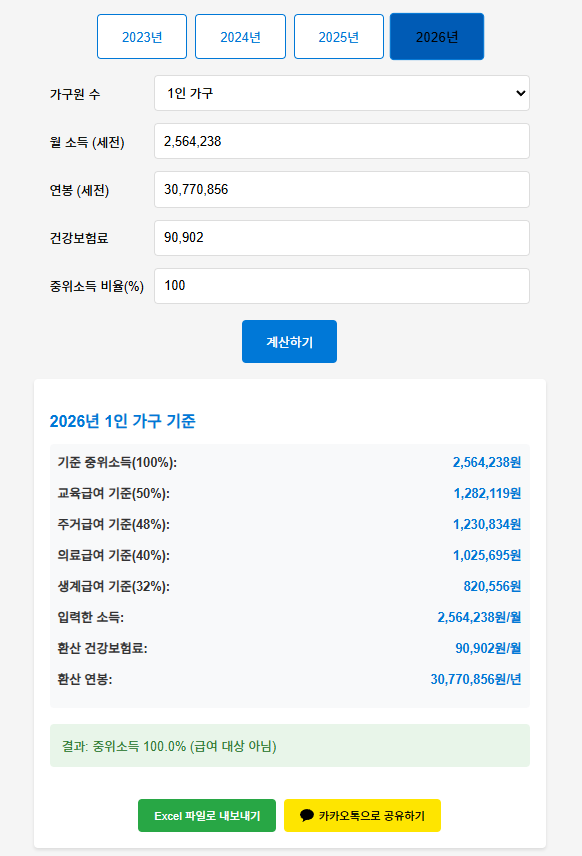The width and height of the screenshot is (582, 856).
Task: Click the 2026년 1인 가구 기준 heading
Action: (123, 421)
